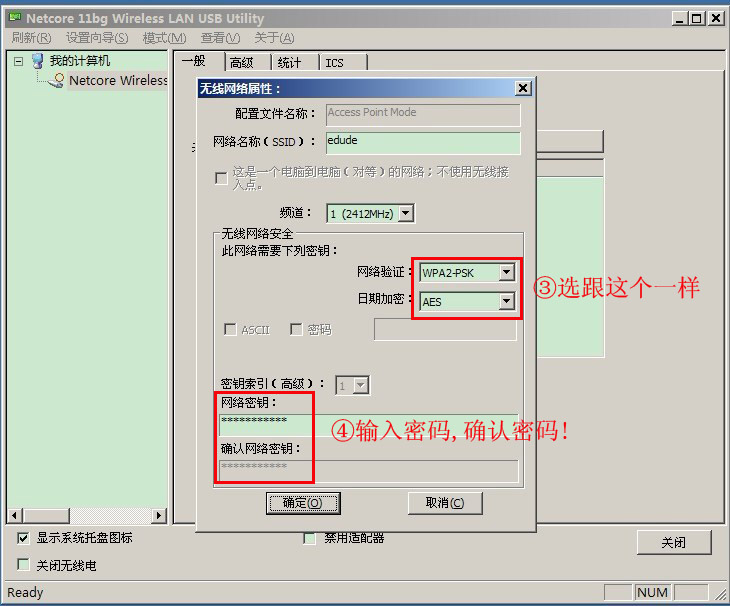Click the 取消(C) button
The height and width of the screenshot is (606, 730).
pyautogui.click(x=445, y=503)
